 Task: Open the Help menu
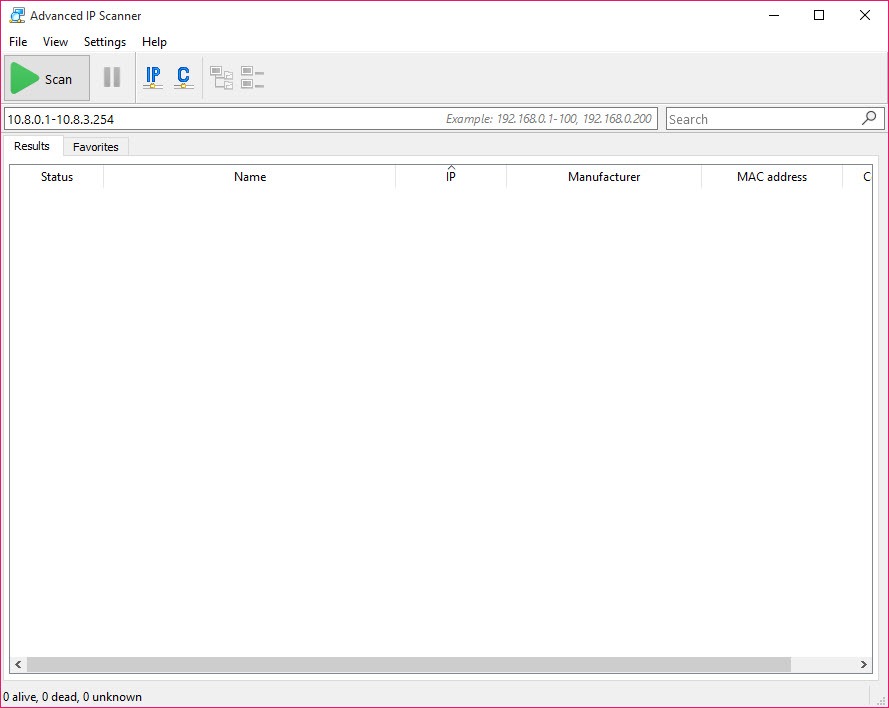(154, 42)
